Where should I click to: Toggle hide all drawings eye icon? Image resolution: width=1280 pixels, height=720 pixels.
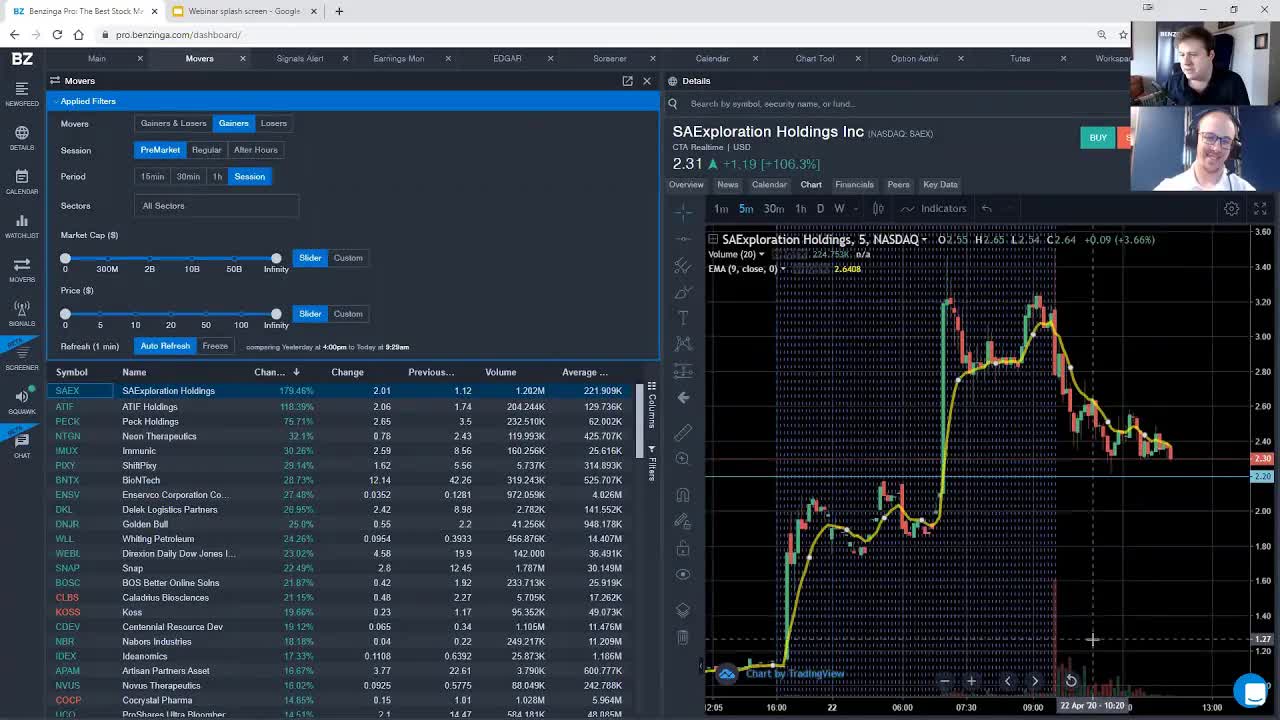(x=683, y=574)
